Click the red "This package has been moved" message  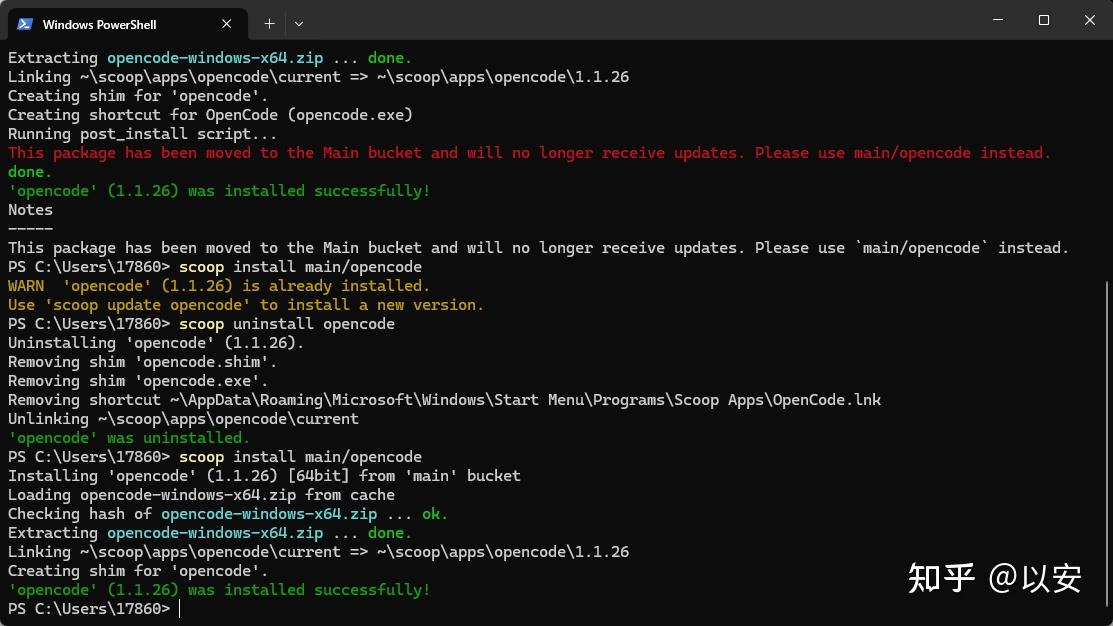pyautogui.click(x=529, y=153)
